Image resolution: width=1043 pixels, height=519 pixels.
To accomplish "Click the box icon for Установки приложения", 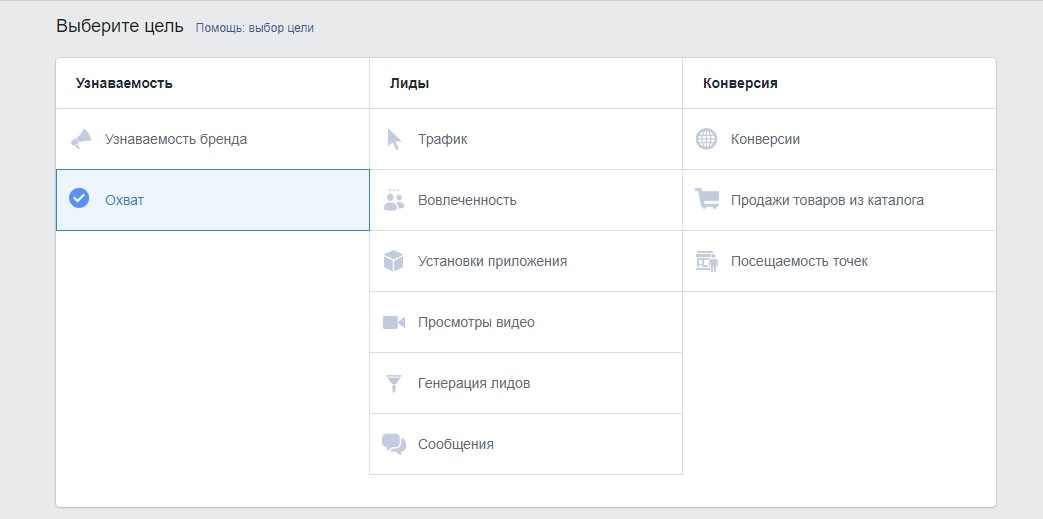I will click(x=394, y=261).
